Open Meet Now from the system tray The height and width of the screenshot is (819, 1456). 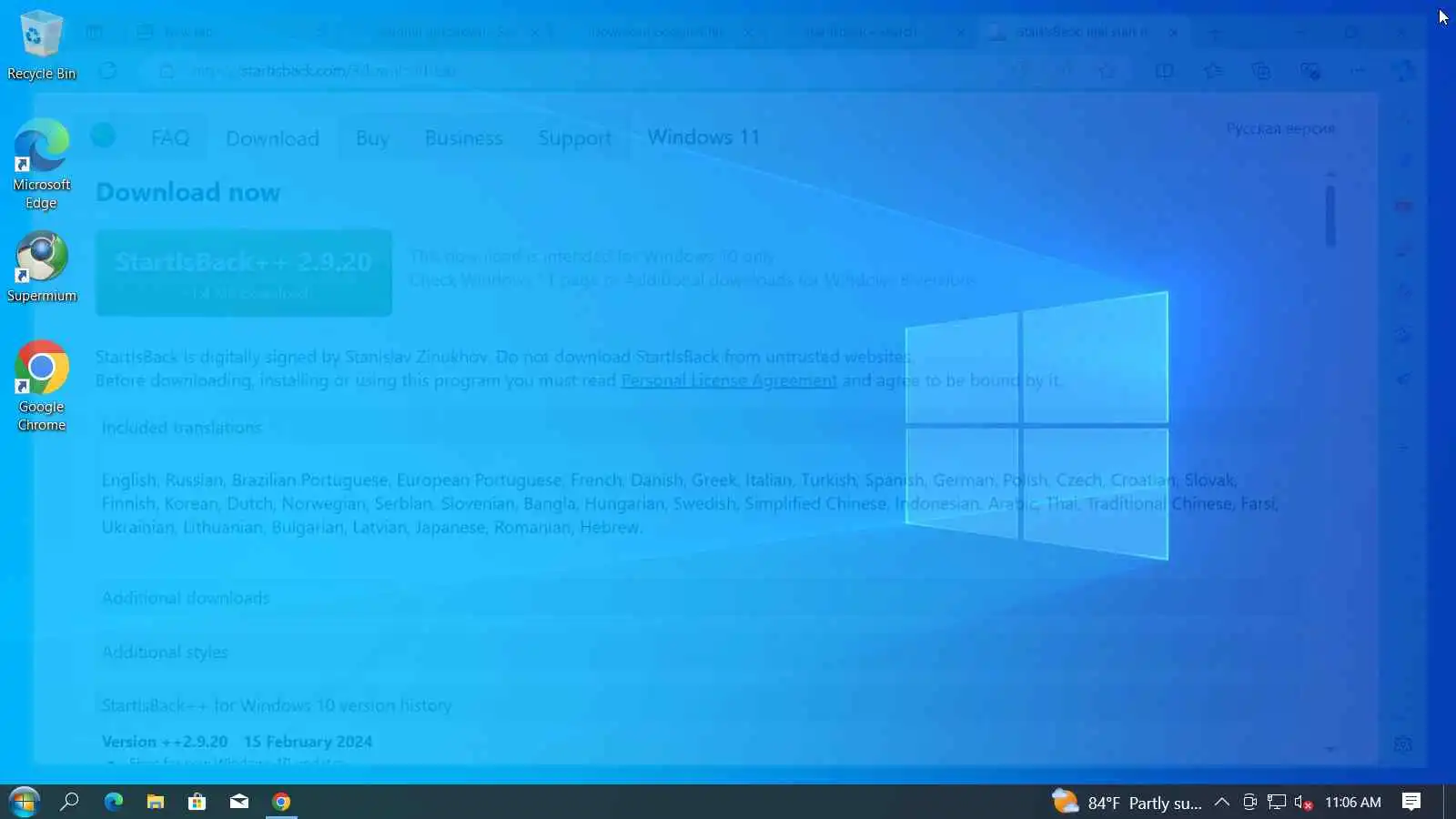point(1249,802)
